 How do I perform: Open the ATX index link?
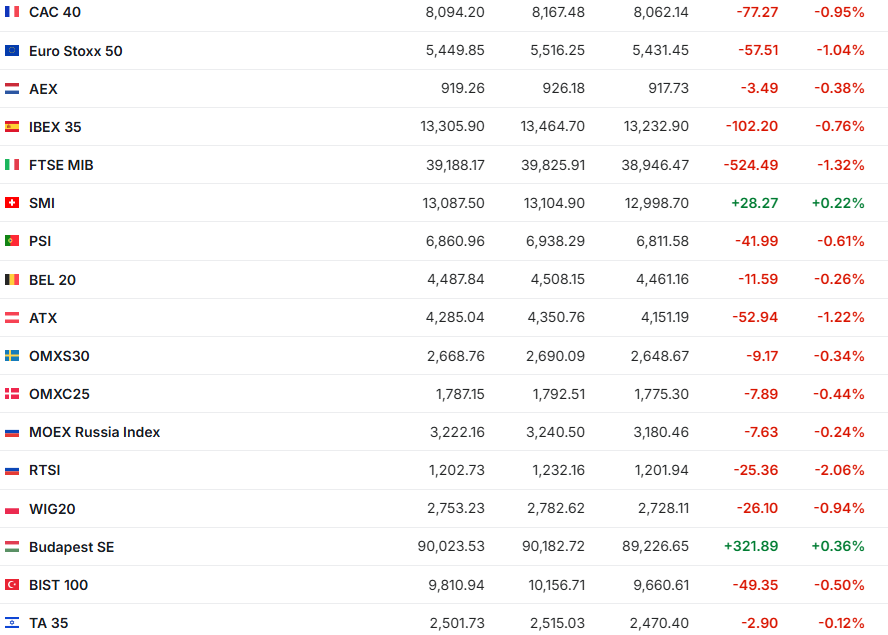pyautogui.click(x=43, y=318)
